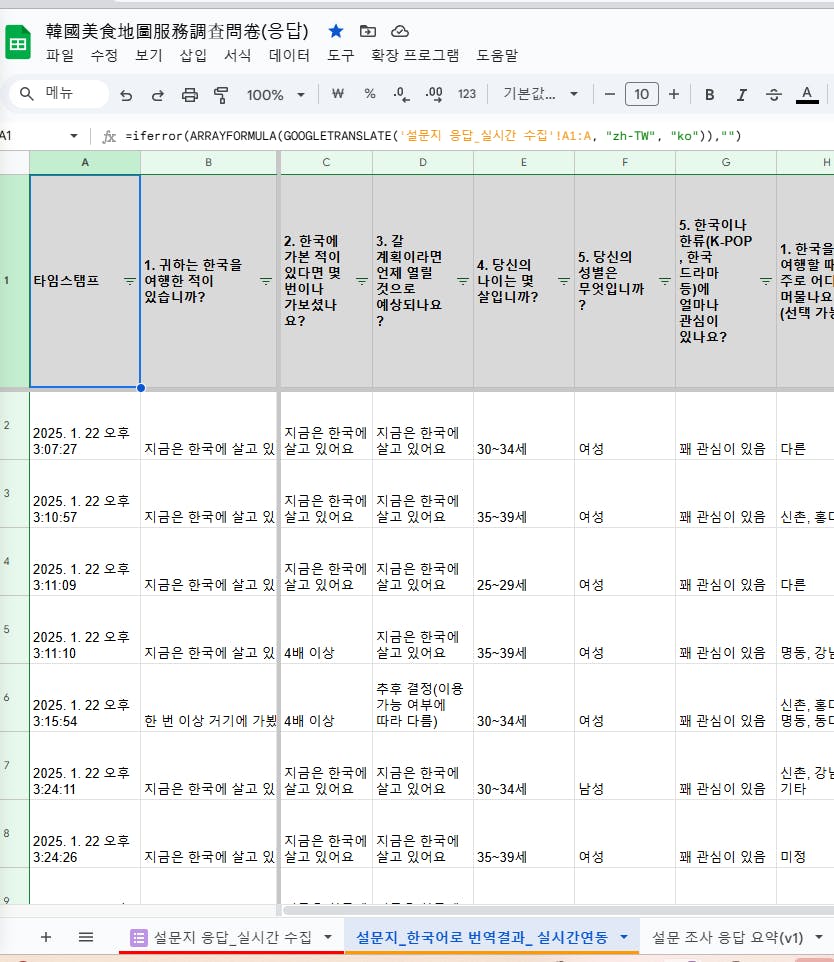Image resolution: width=834 pixels, height=962 pixels.
Task: Open the 도구 menu
Action: point(341,55)
